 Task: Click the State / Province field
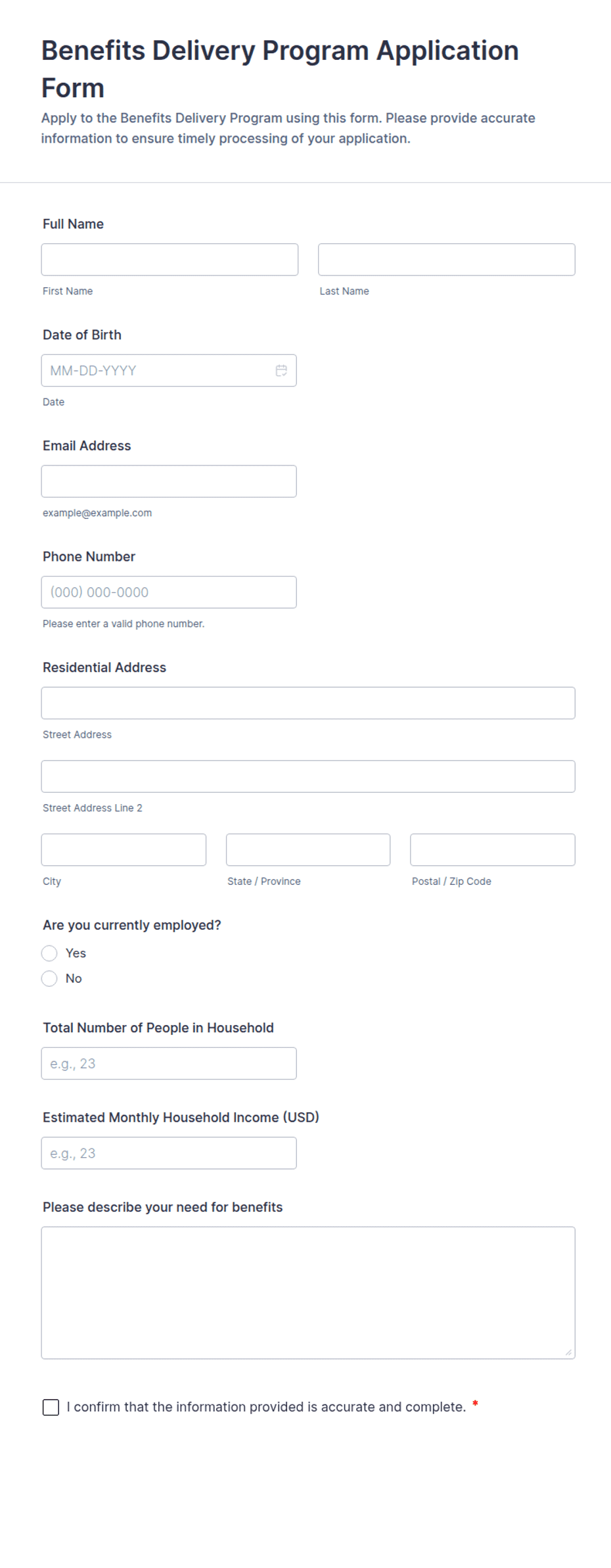coord(308,850)
